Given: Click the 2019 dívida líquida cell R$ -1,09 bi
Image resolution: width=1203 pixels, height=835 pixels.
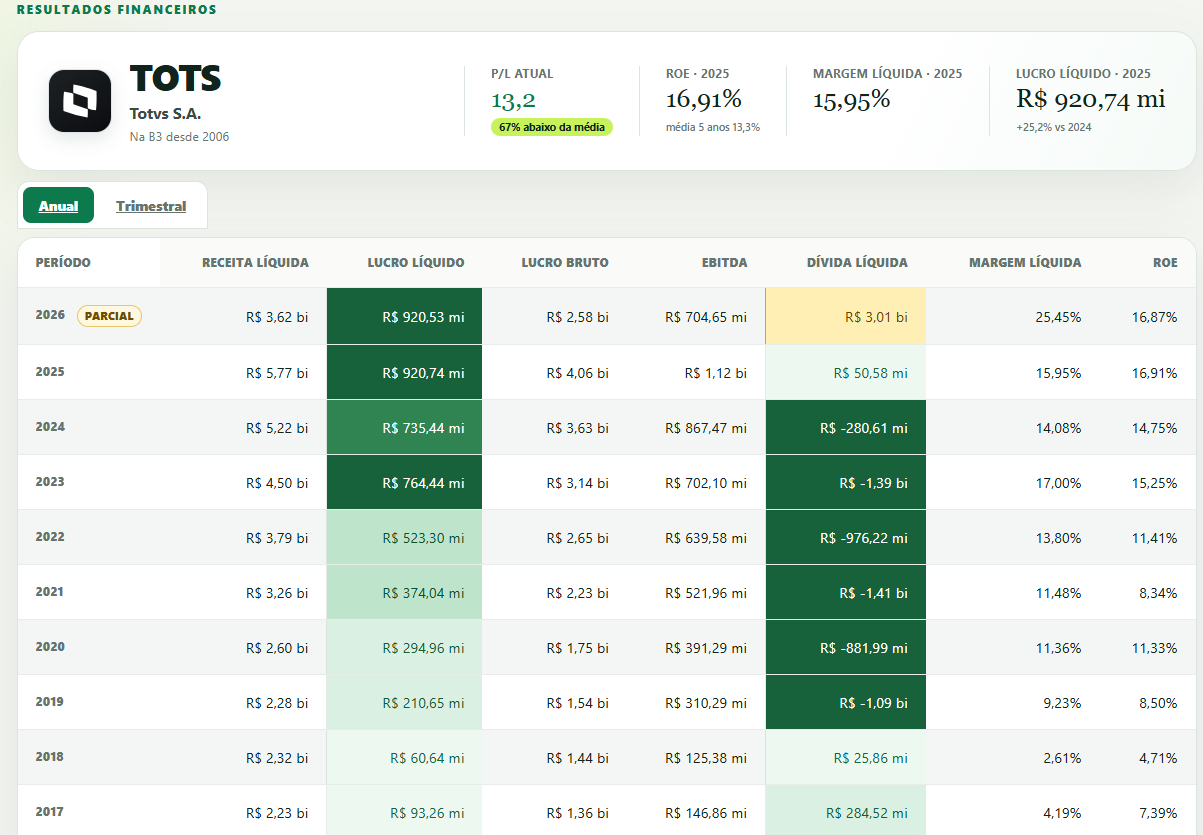Looking at the screenshot, I should 846,702.
